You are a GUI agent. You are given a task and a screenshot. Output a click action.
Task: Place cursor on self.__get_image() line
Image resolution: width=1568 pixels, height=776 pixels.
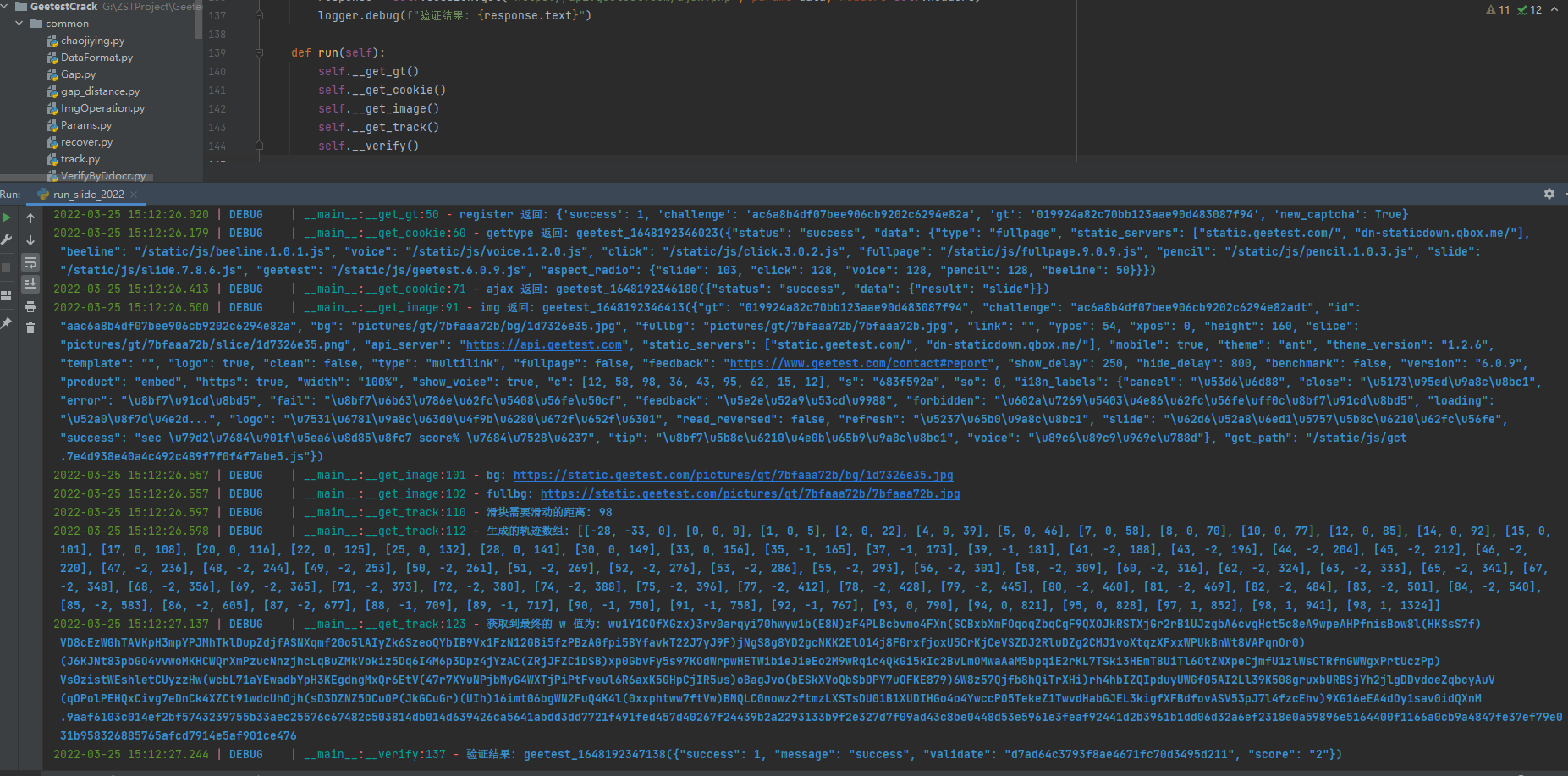[378, 108]
